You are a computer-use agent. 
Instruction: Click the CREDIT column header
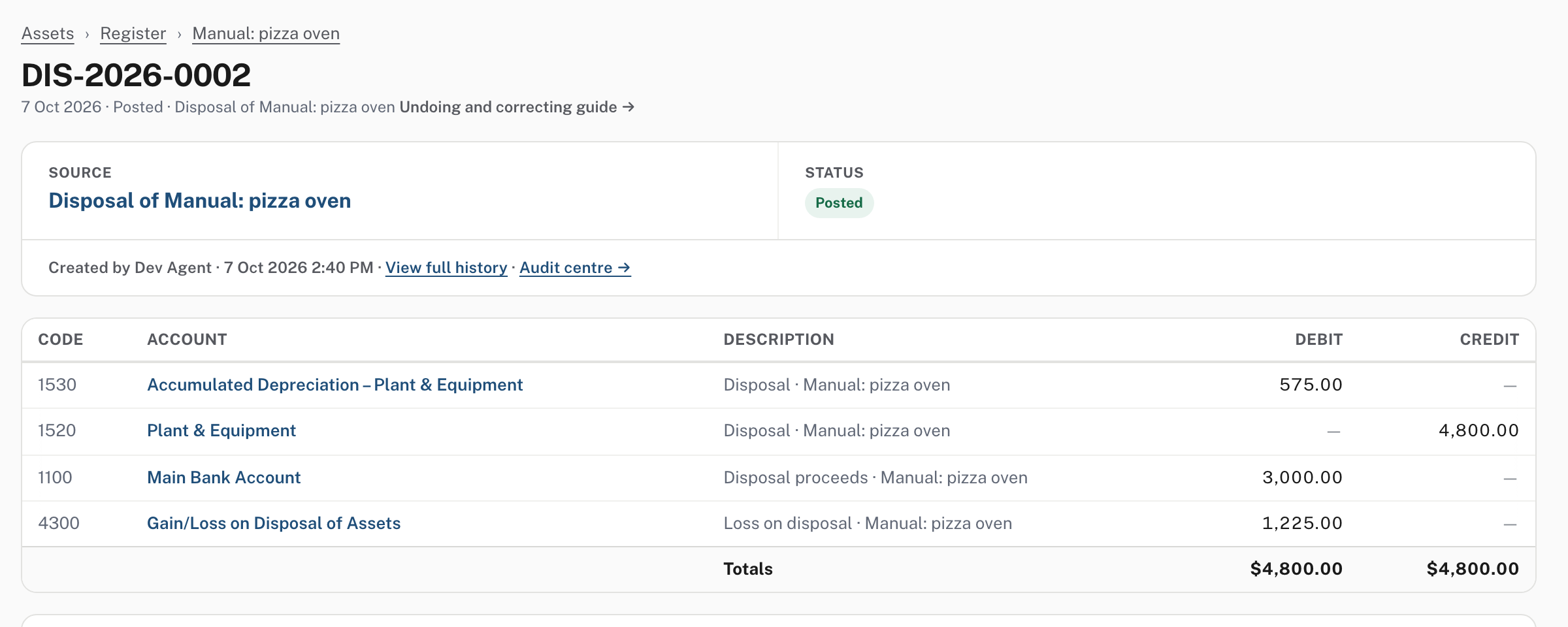click(x=1489, y=340)
